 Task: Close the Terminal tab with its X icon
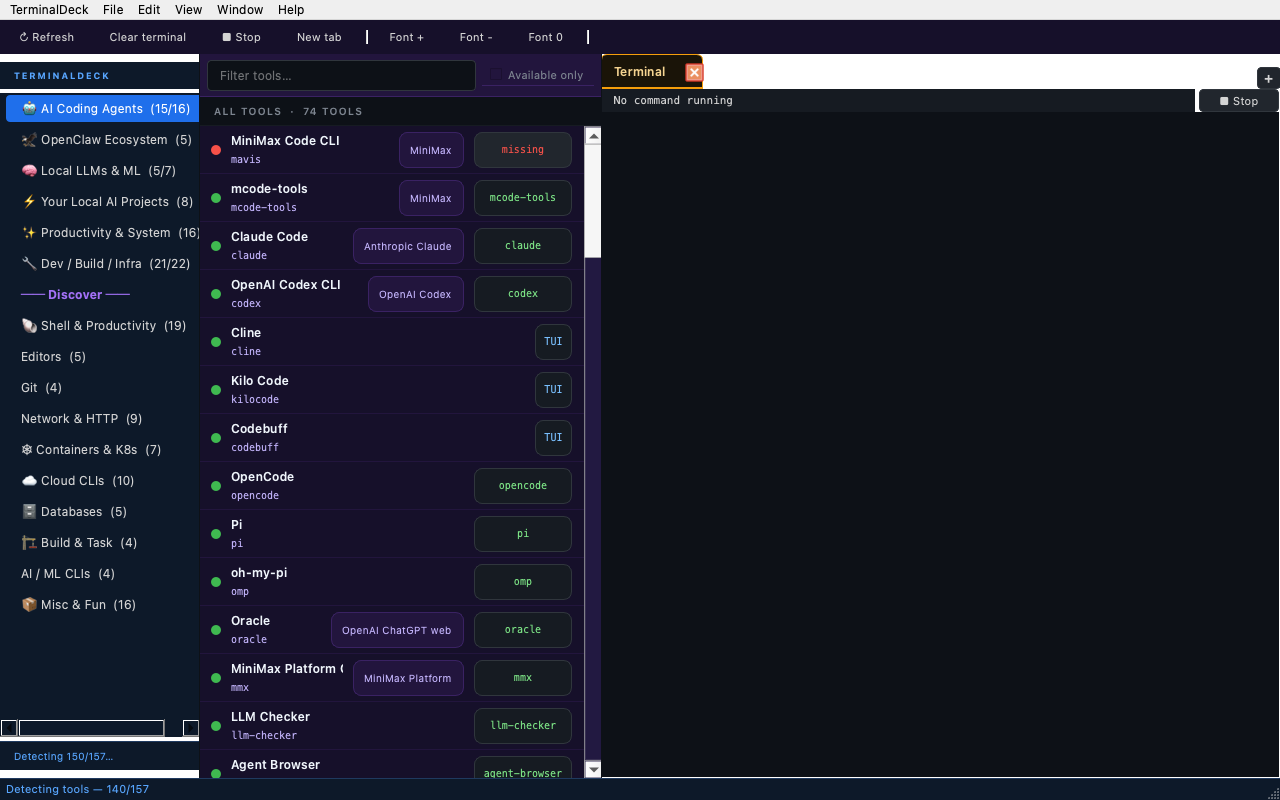click(x=694, y=72)
